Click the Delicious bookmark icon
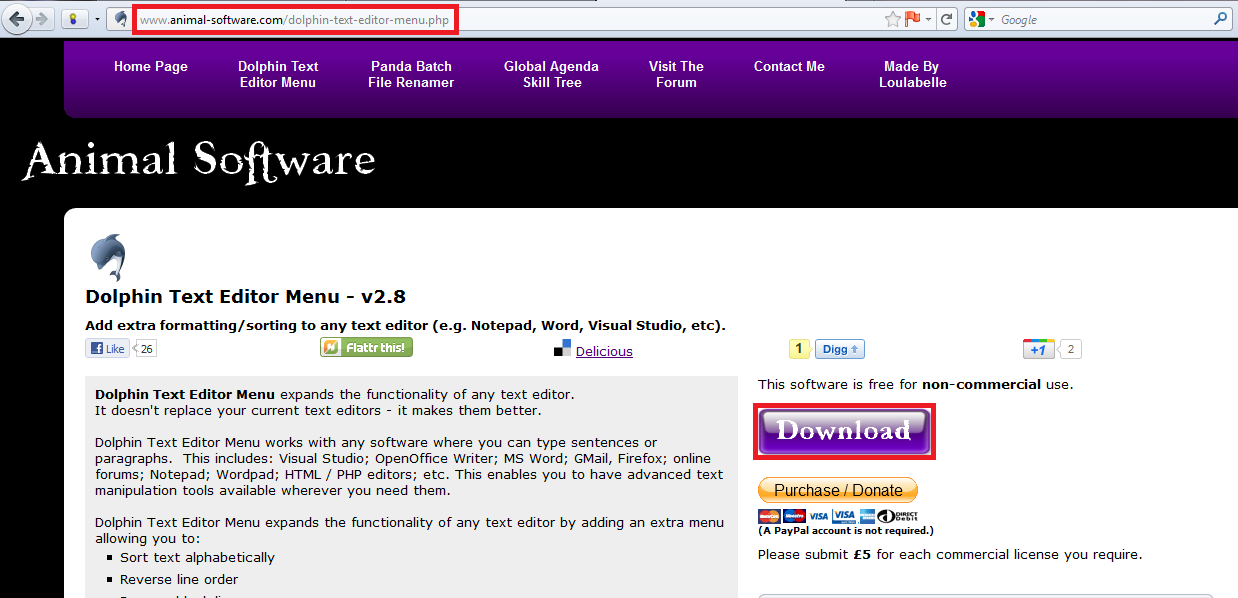Viewport: 1238px width, 598px height. [562, 348]
